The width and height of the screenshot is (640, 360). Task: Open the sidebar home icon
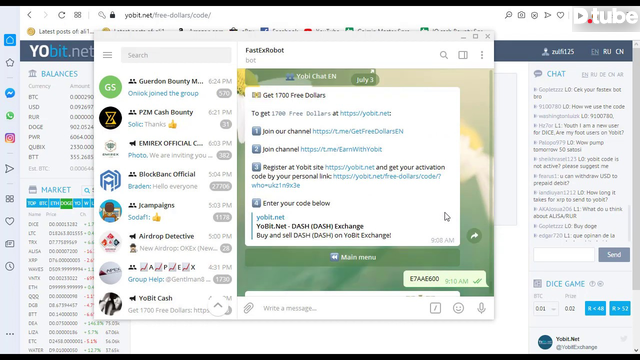[10, 40]
